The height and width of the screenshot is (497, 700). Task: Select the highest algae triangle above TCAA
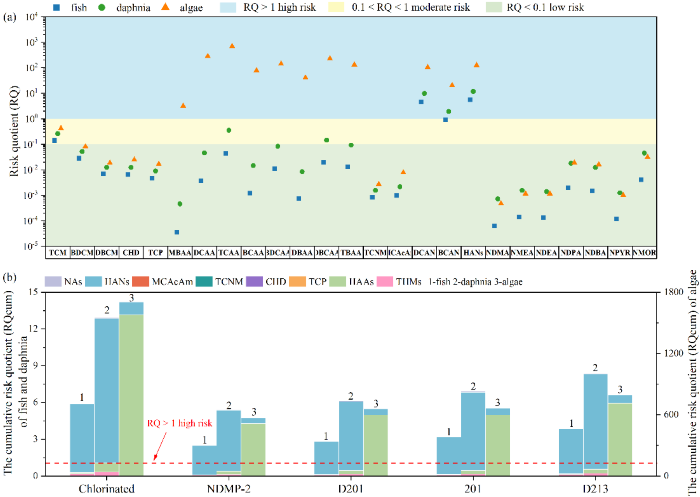click(x=232, y=46)
